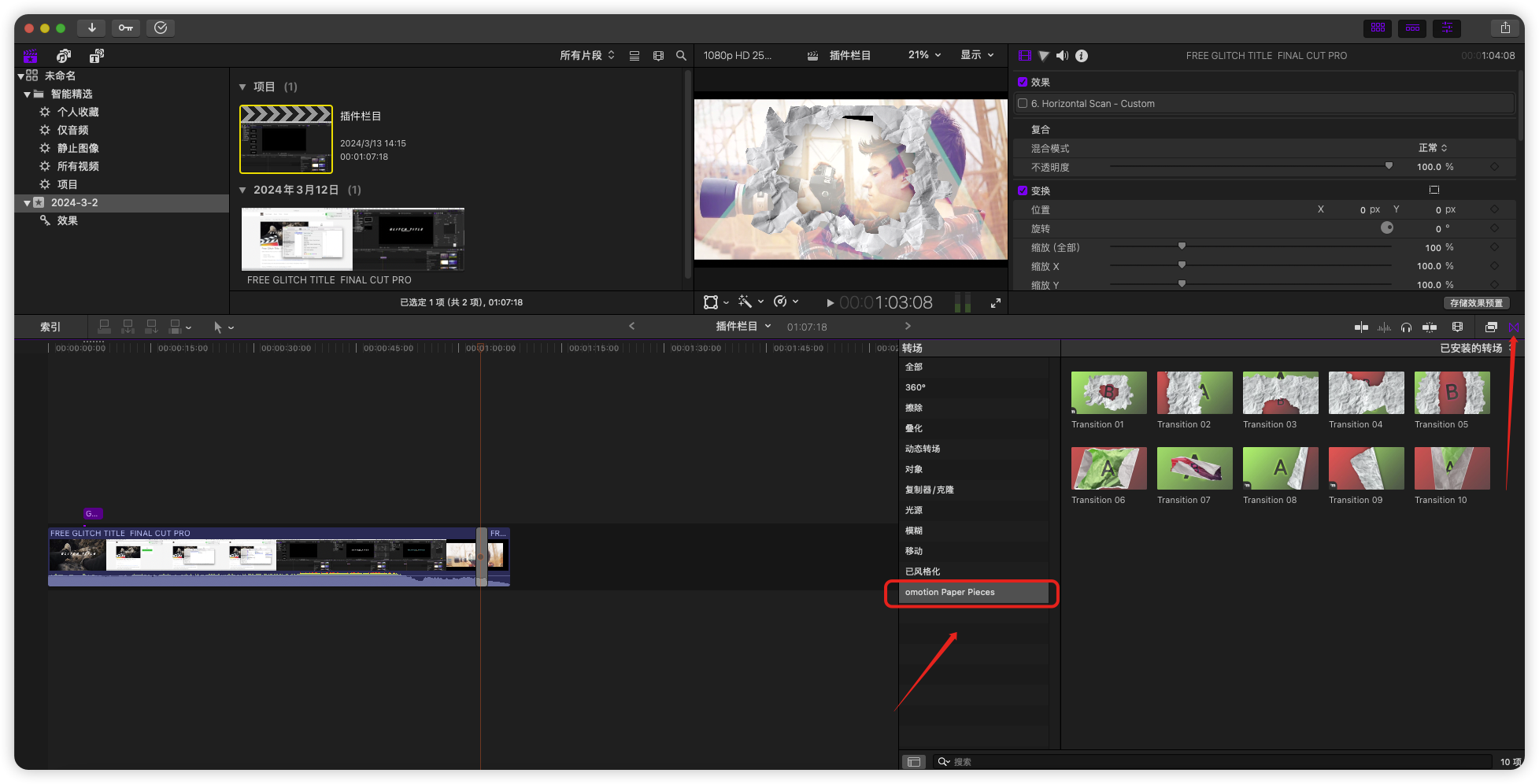Select the 全部 transitions category
This screenshot has width=1539, height=784.
[x=974, y=367]
